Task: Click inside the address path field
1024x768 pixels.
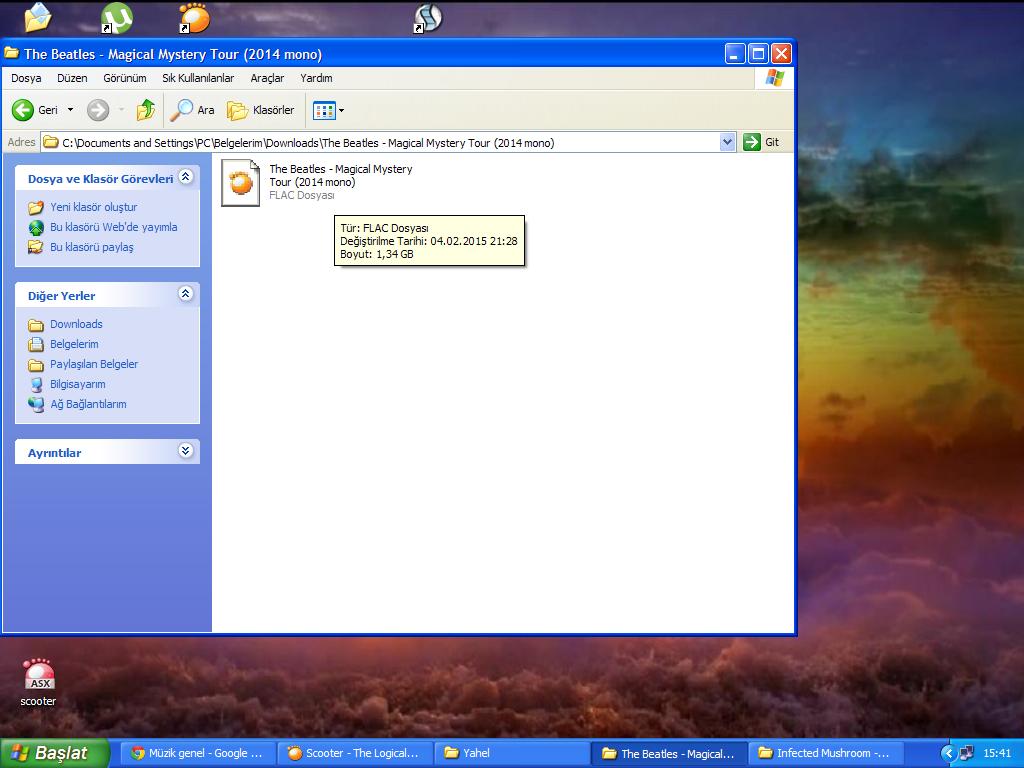Action: click(400, 142)
